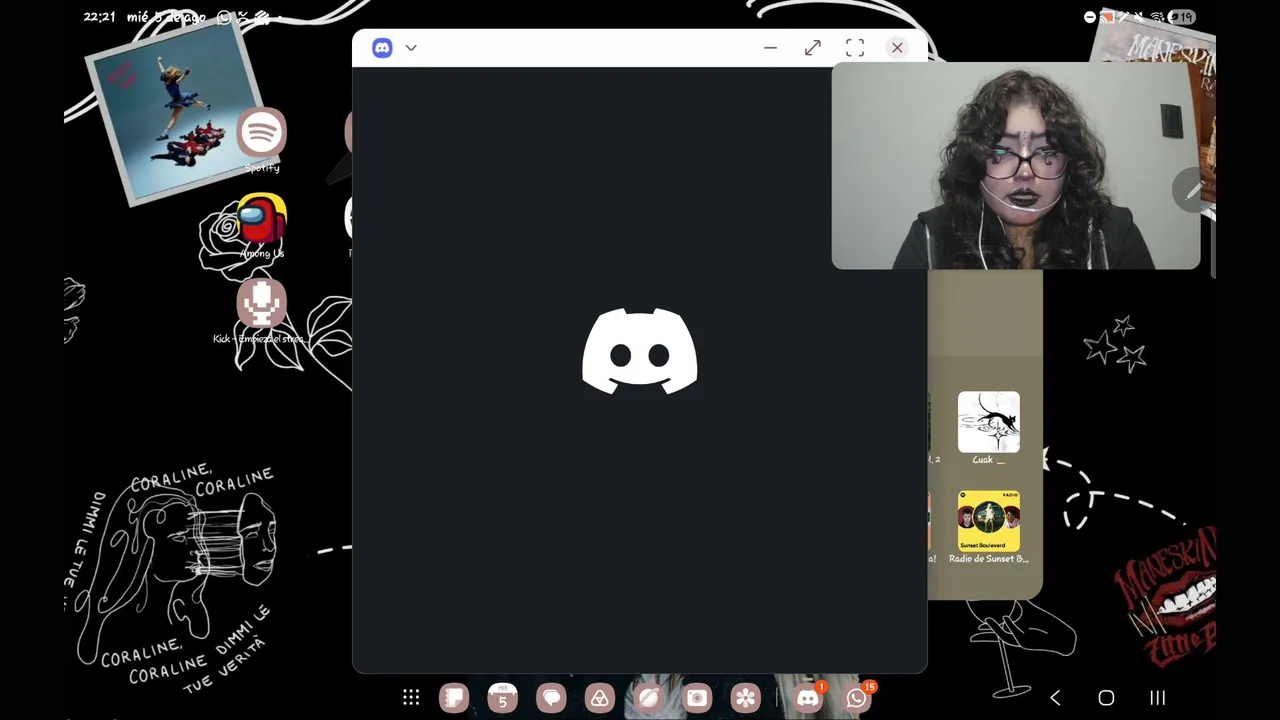Open the Kick streaming app icon
Screen dimensions: 1280x720
262,304
